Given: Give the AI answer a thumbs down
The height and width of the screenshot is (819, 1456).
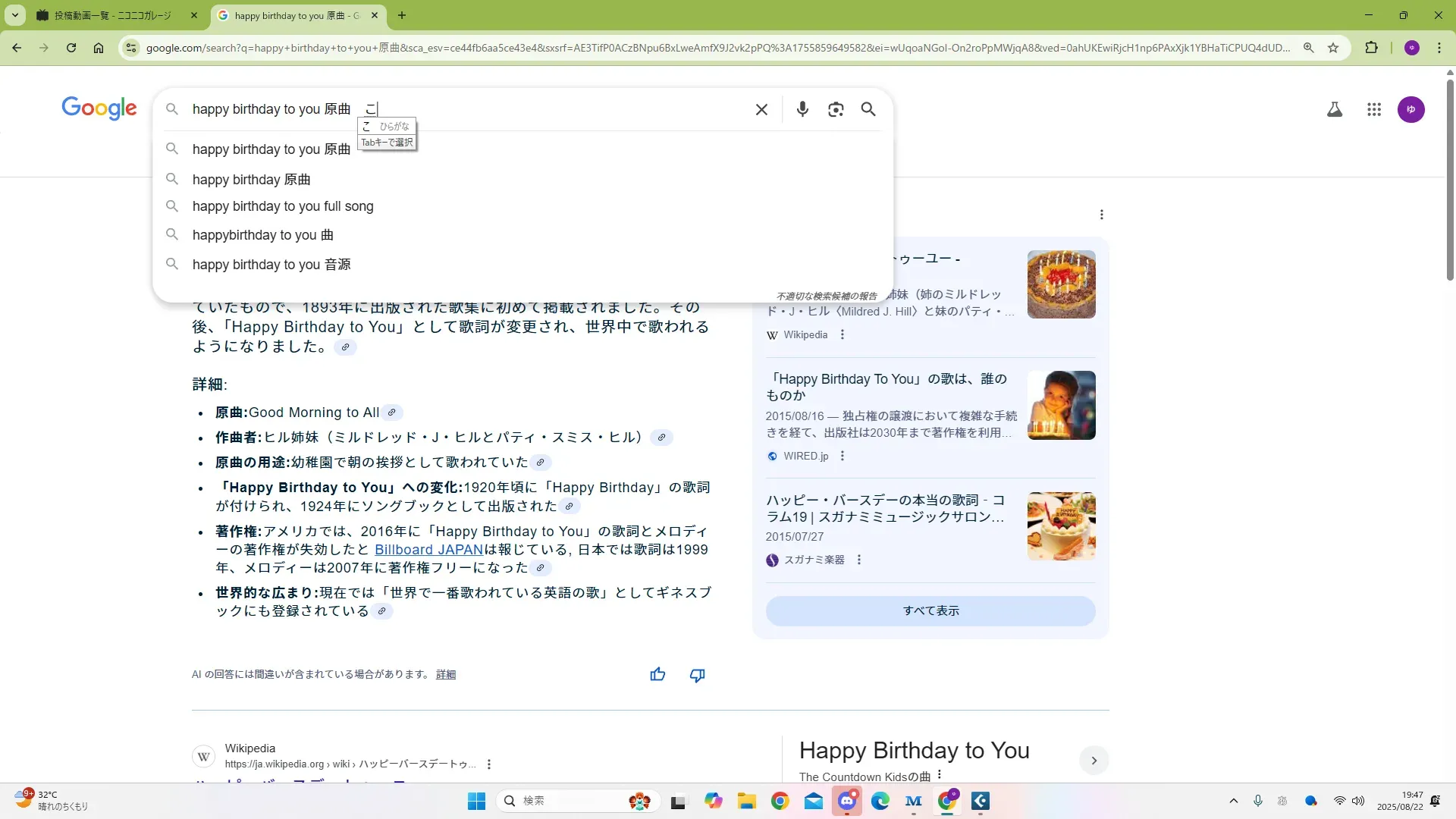Looking at the screenshot, I should 697,674.
